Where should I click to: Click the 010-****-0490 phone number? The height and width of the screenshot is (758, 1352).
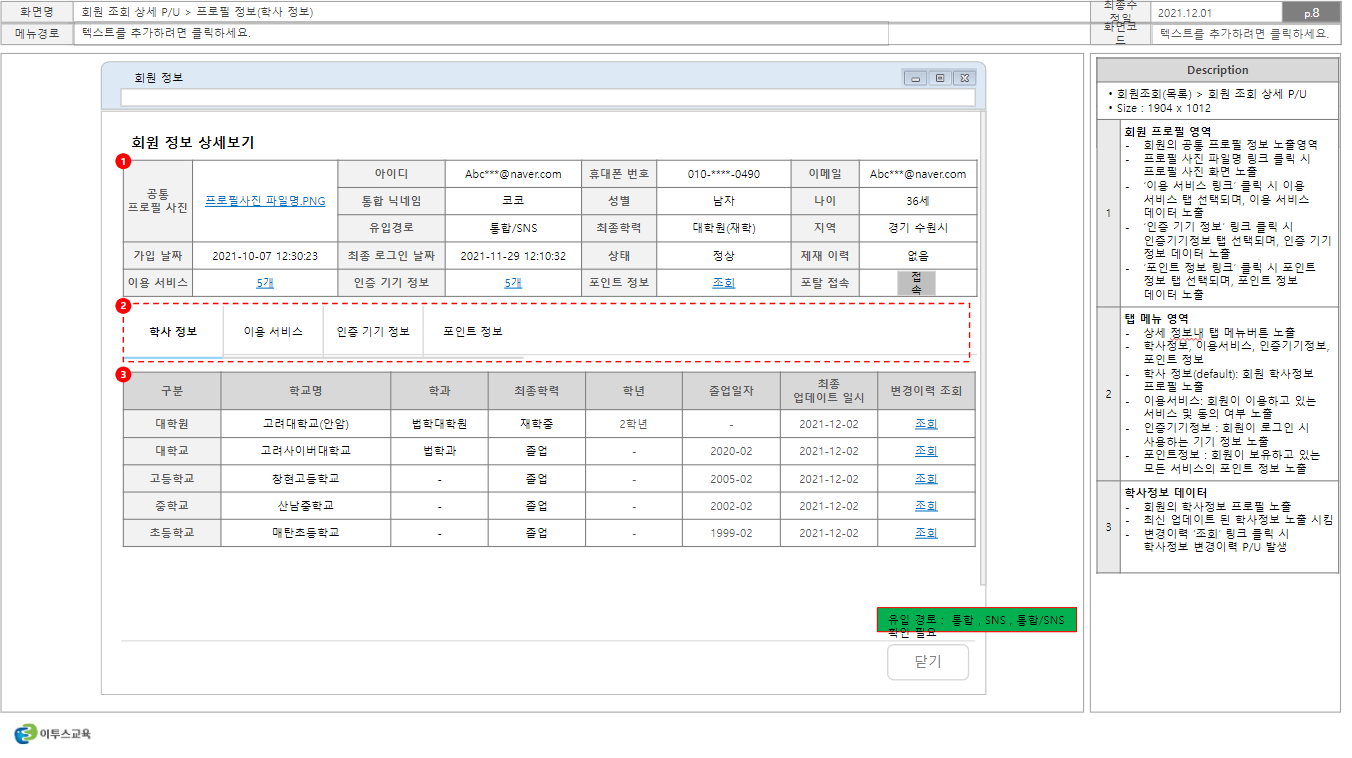724,174
